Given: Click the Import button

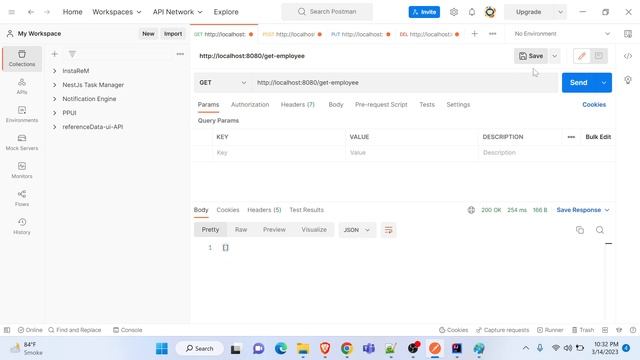Looking at the screenshot, I should (x=173, y=34).
